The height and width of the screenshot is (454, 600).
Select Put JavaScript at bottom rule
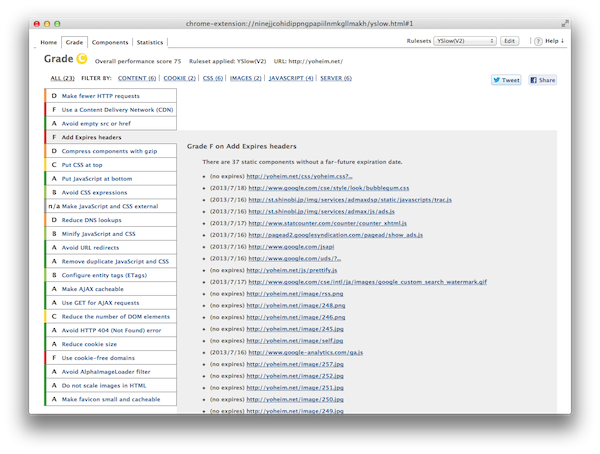[111, 178]
